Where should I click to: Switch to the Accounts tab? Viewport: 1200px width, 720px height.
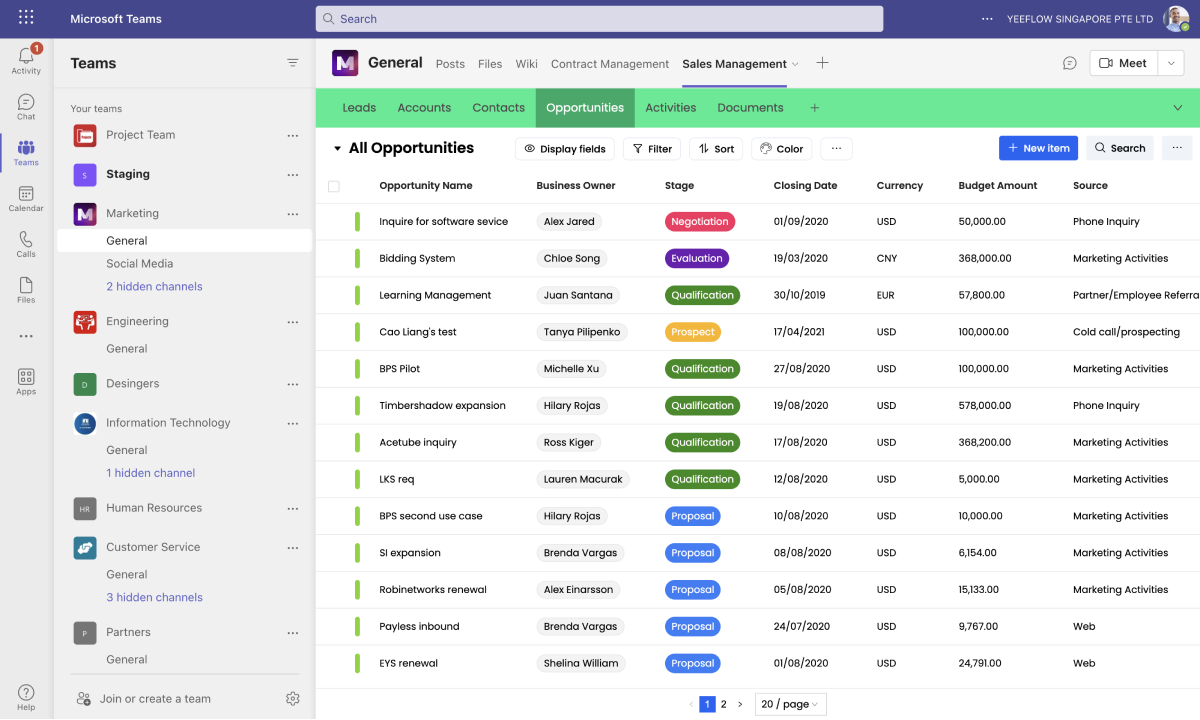424,108
